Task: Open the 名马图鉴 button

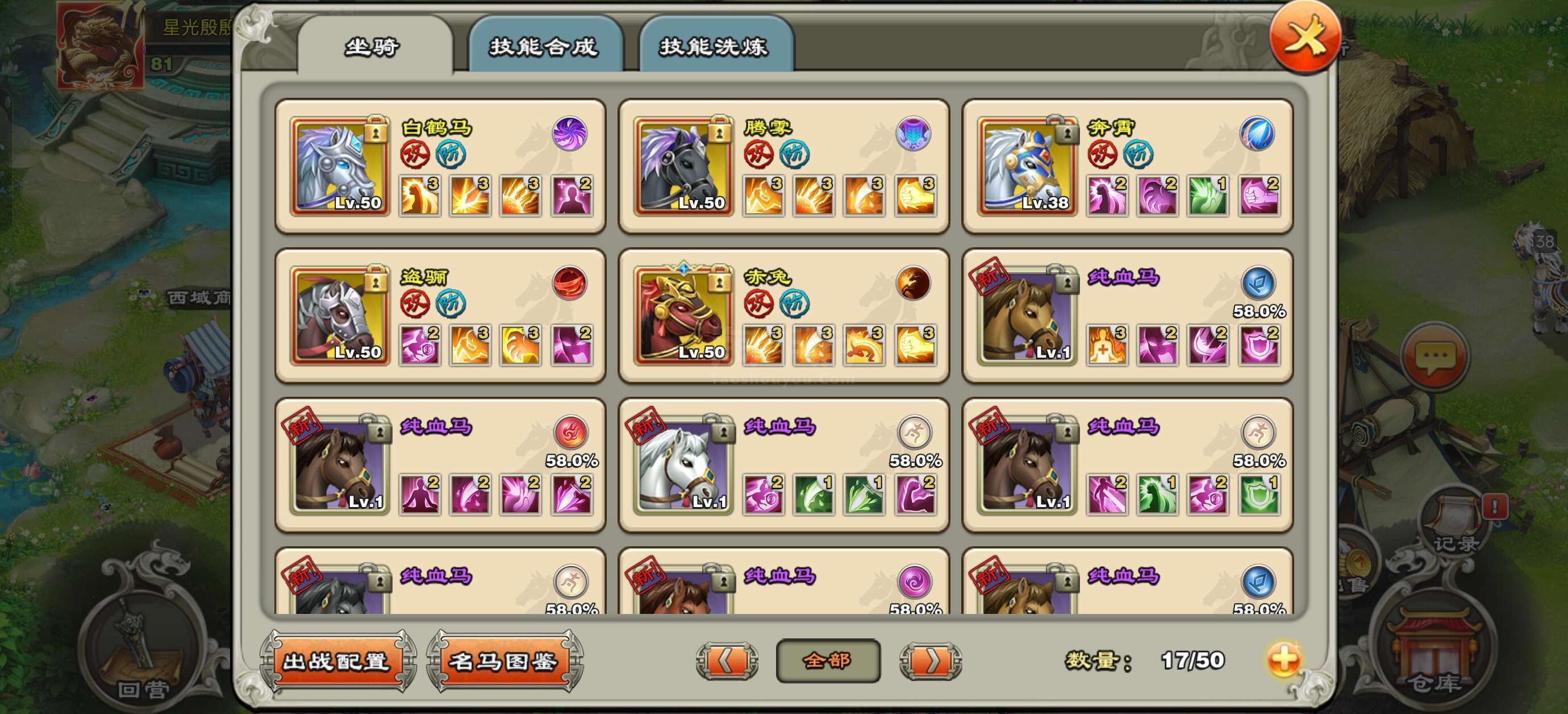Action: [503, 662]
